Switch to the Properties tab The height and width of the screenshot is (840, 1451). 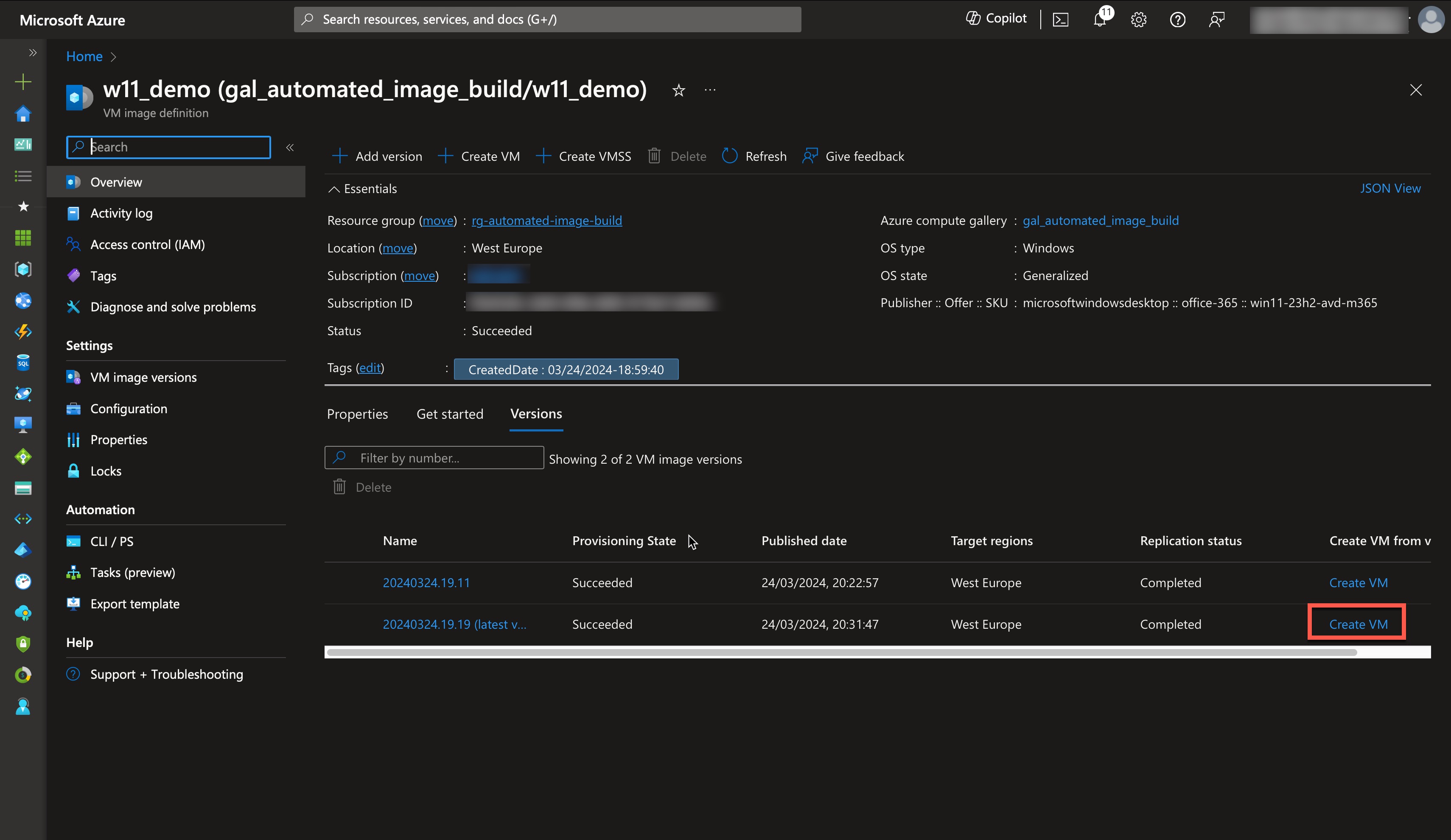pyautogui.click(x=357, y=414)
